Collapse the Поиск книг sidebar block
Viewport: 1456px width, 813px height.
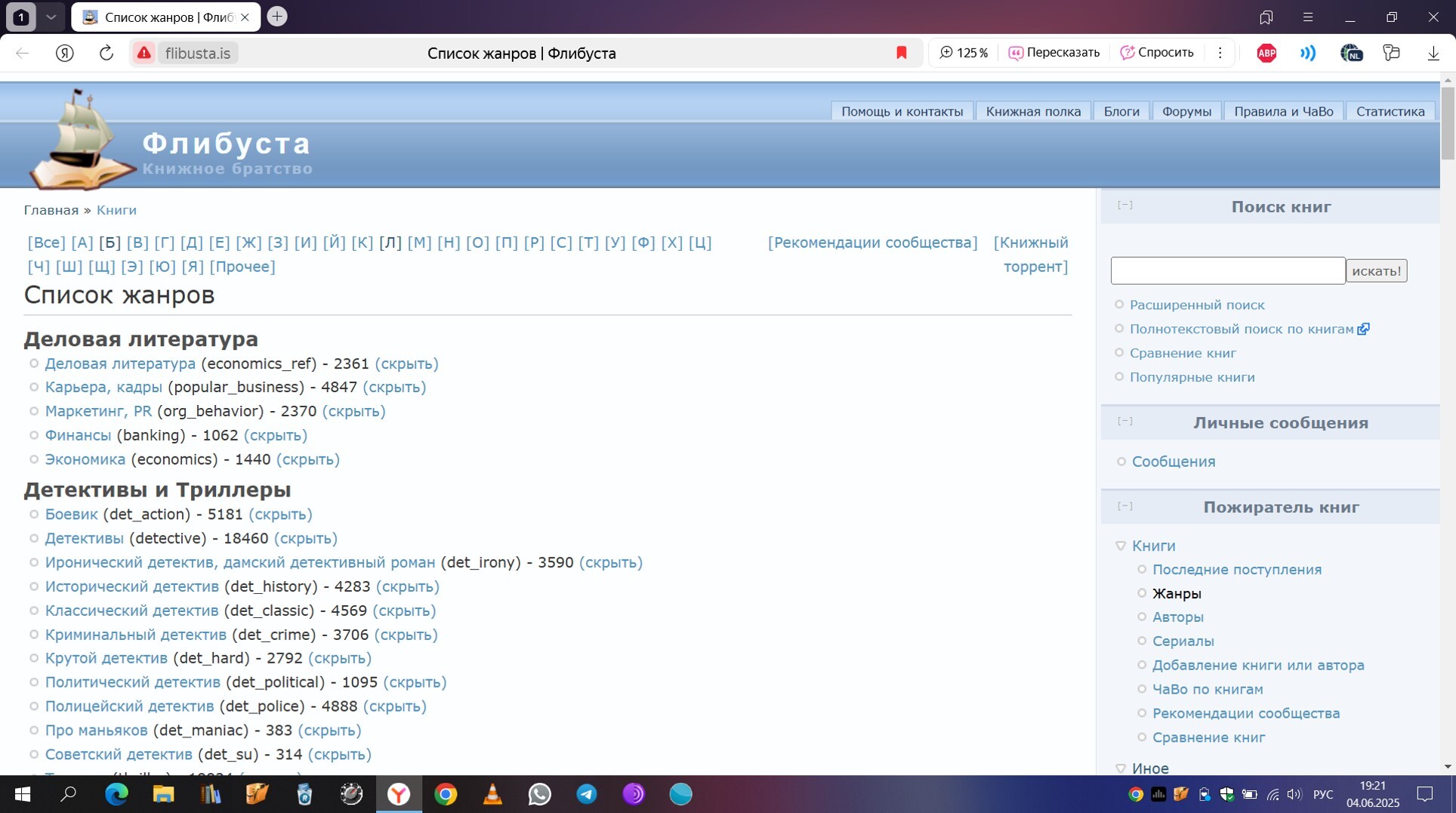pos(1124,206)
